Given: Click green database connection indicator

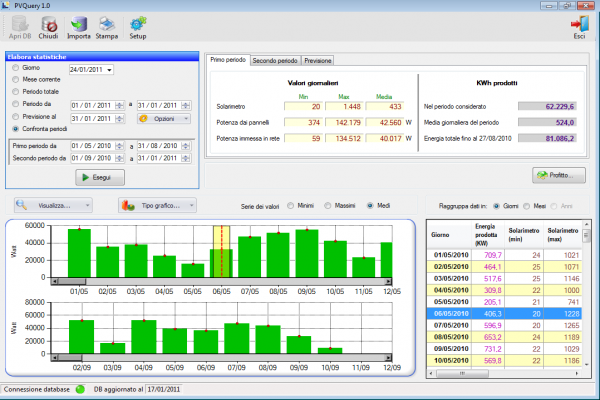Looking at the screenshot, I should (80, 390).
